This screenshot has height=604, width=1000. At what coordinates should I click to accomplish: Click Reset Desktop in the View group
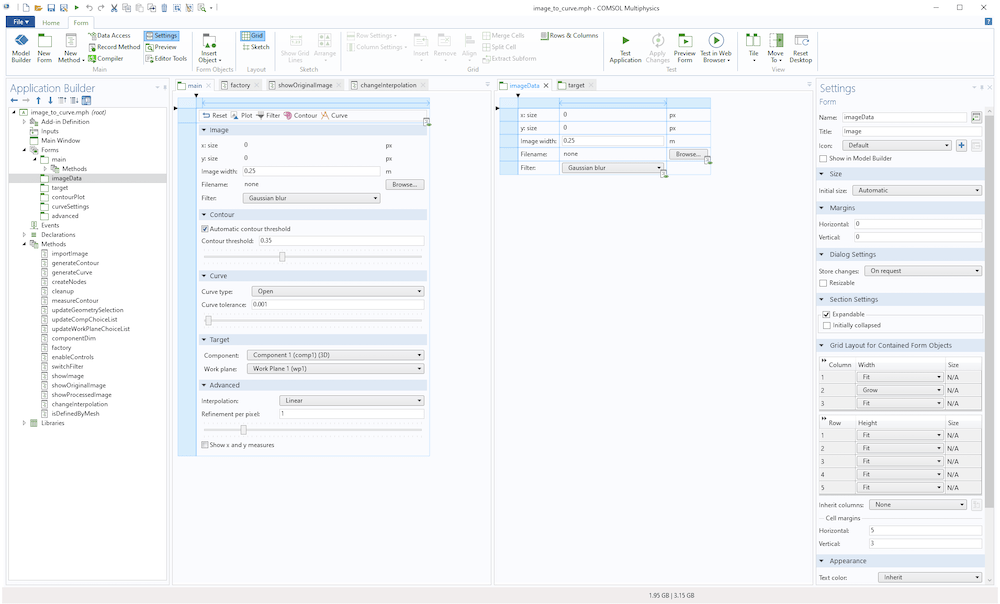click(801, 47)
